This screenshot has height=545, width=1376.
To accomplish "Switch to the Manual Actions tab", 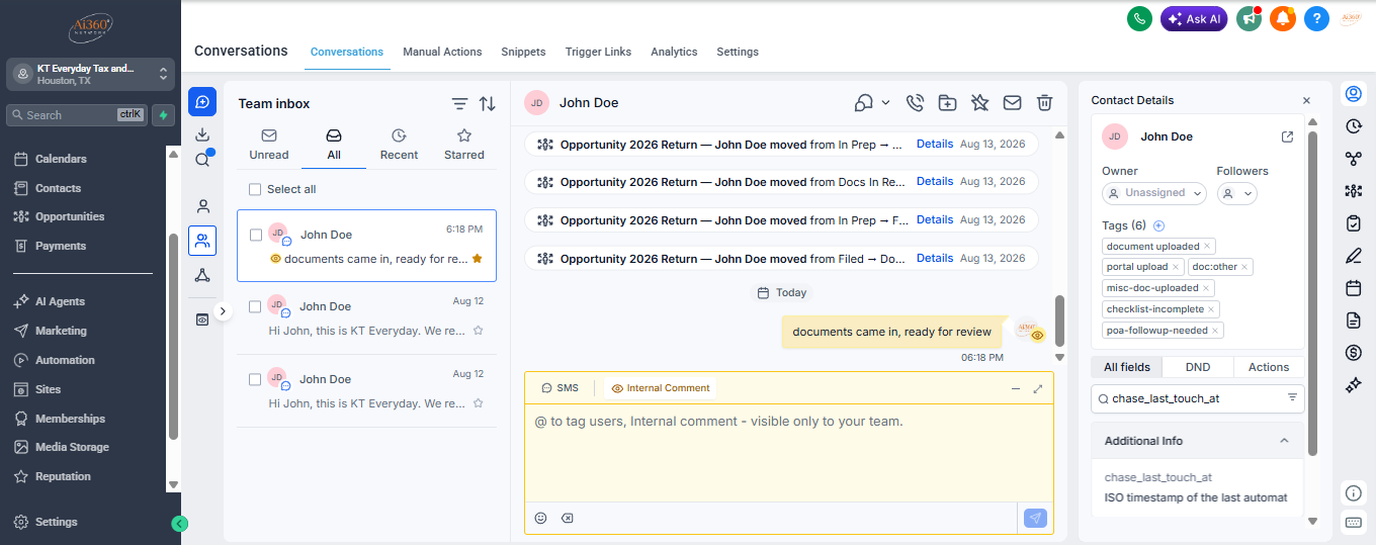I will [442, 52].
